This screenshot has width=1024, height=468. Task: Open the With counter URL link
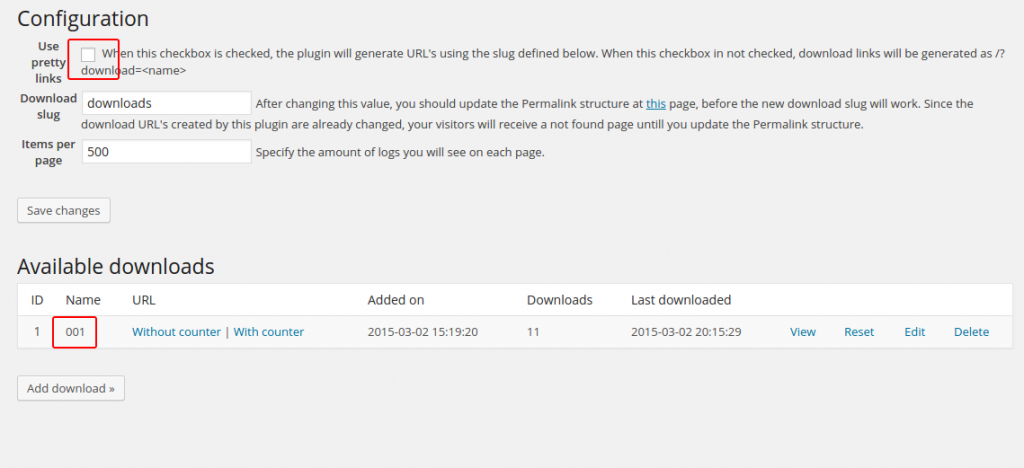(x=269, y=332)
